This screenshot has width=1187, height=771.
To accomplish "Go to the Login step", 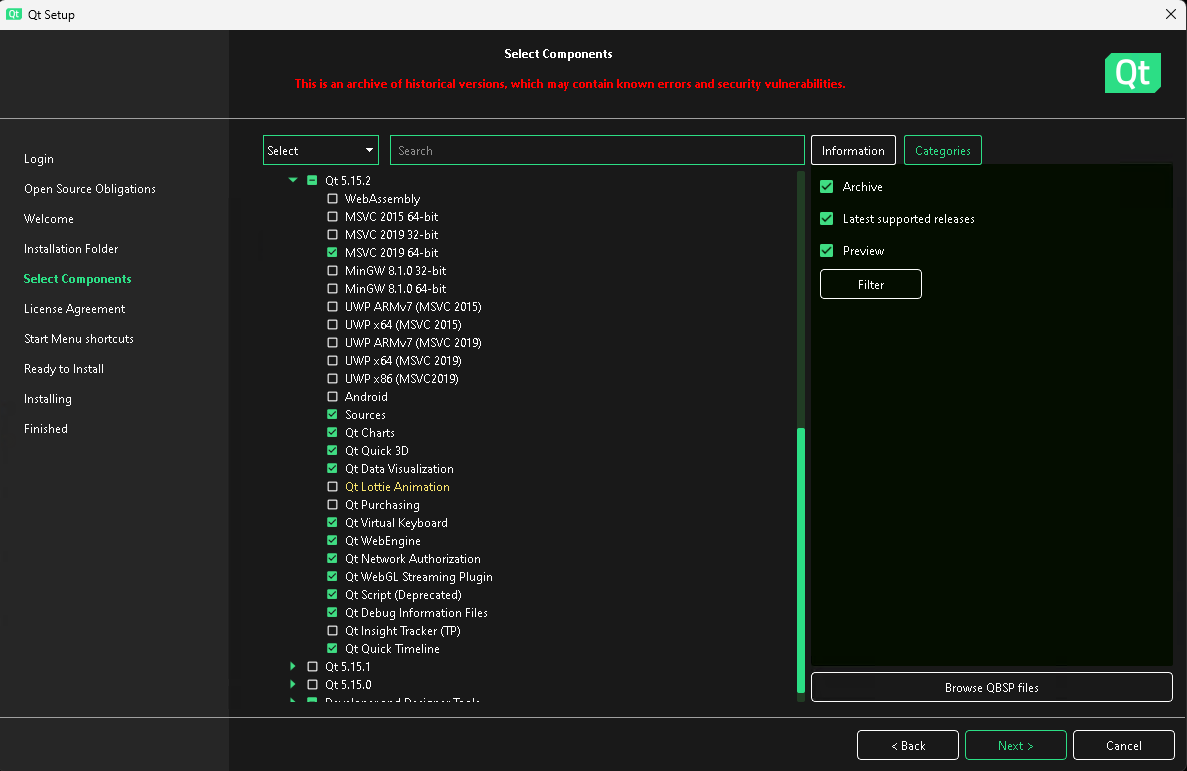I will [39, 158].
